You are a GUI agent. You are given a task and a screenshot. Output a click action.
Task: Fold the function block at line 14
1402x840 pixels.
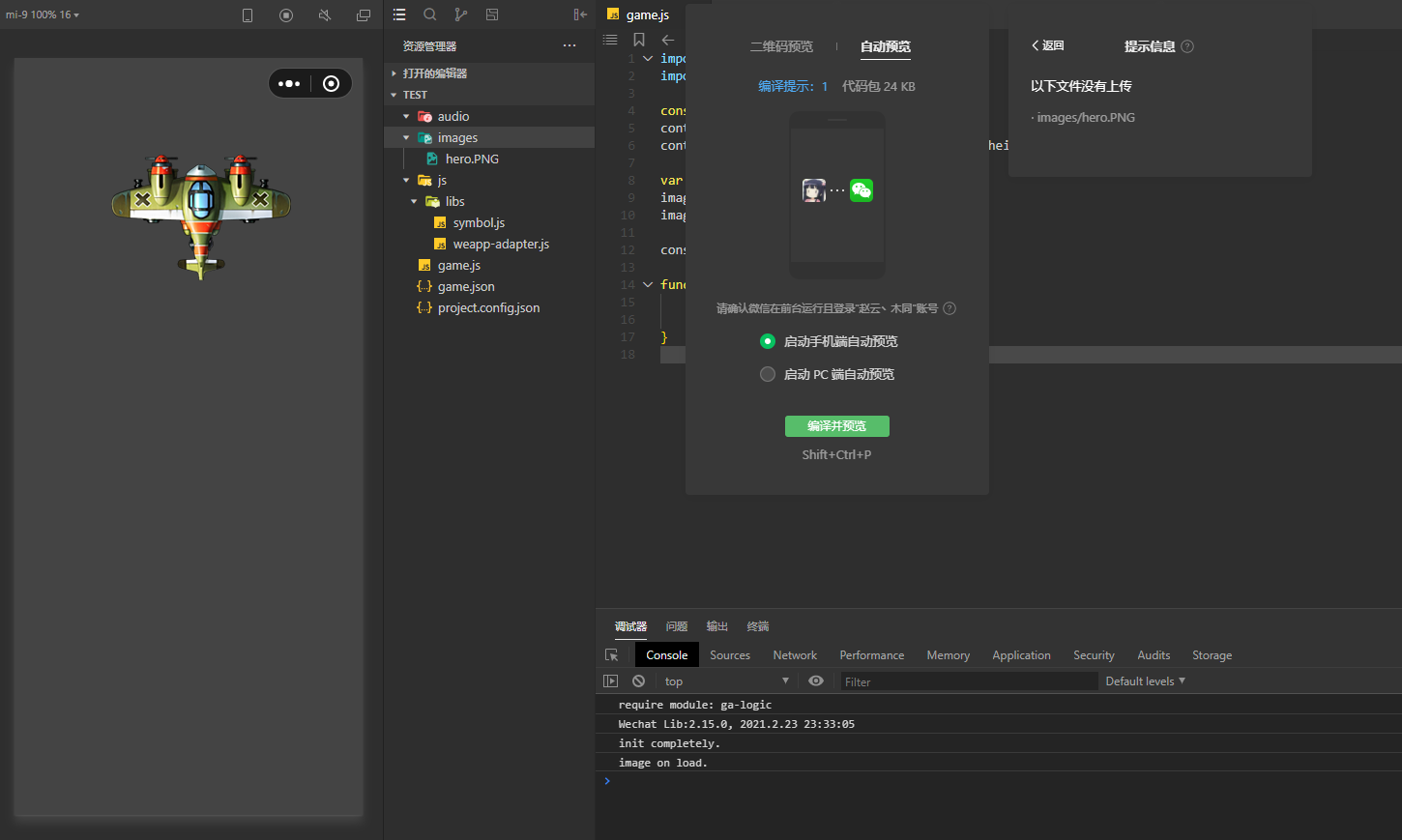point(648,285)
